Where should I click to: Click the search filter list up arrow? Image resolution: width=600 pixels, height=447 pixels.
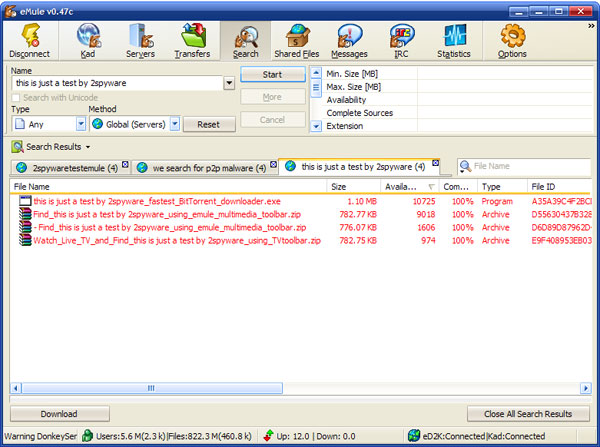pyautogui.click(x=316, y=73)
